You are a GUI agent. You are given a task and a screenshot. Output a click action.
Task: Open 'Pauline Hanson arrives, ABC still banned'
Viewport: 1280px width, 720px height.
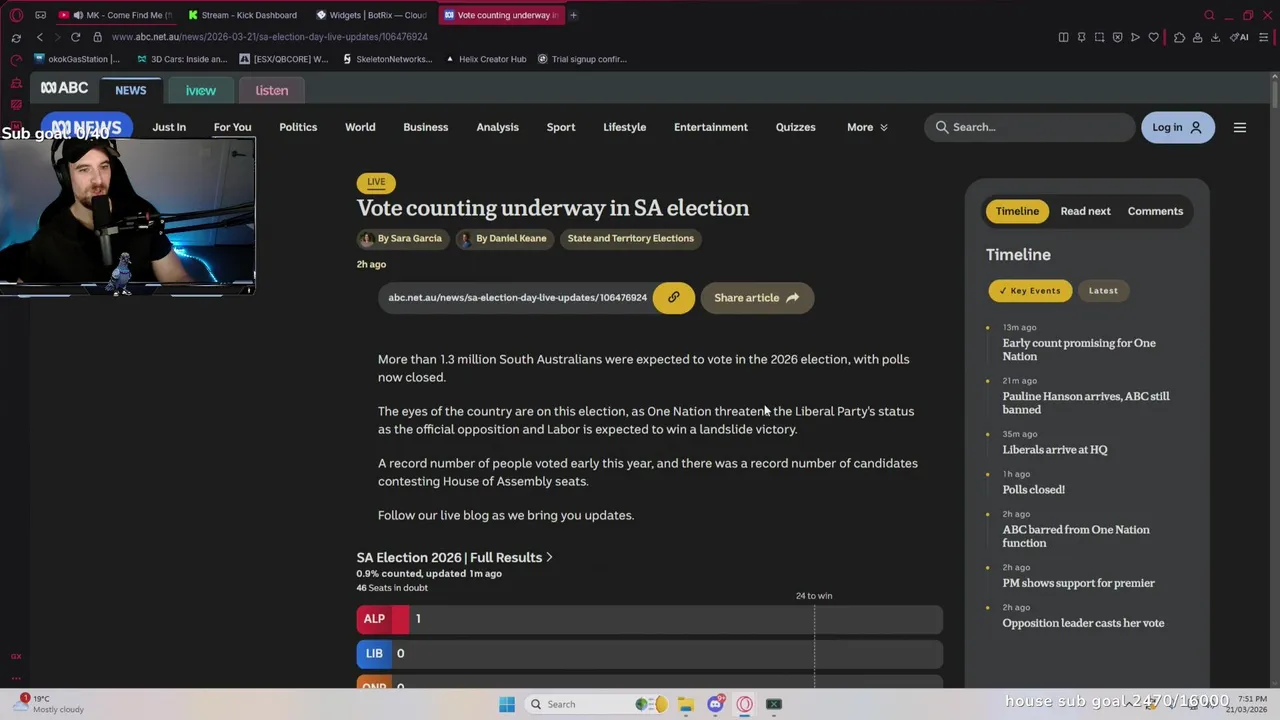coord(1086,403)
